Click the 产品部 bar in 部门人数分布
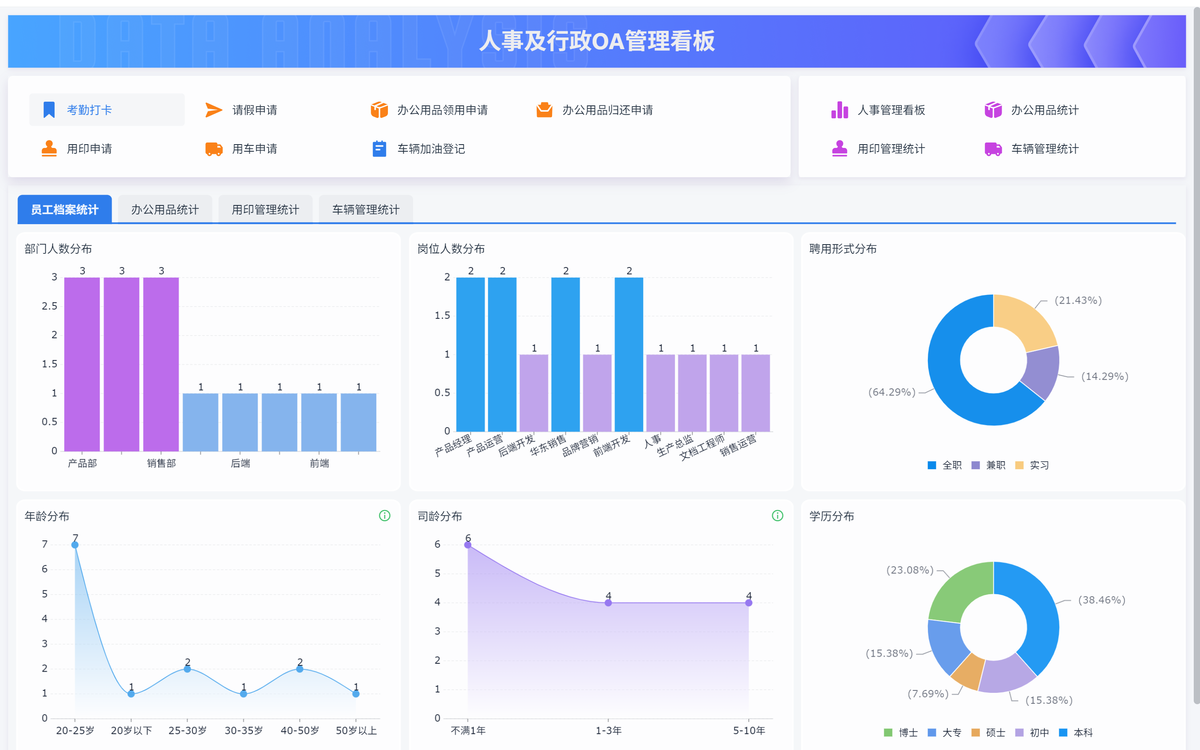The height and width of the screenshot is (750, 1200). (x=82, y=364)
